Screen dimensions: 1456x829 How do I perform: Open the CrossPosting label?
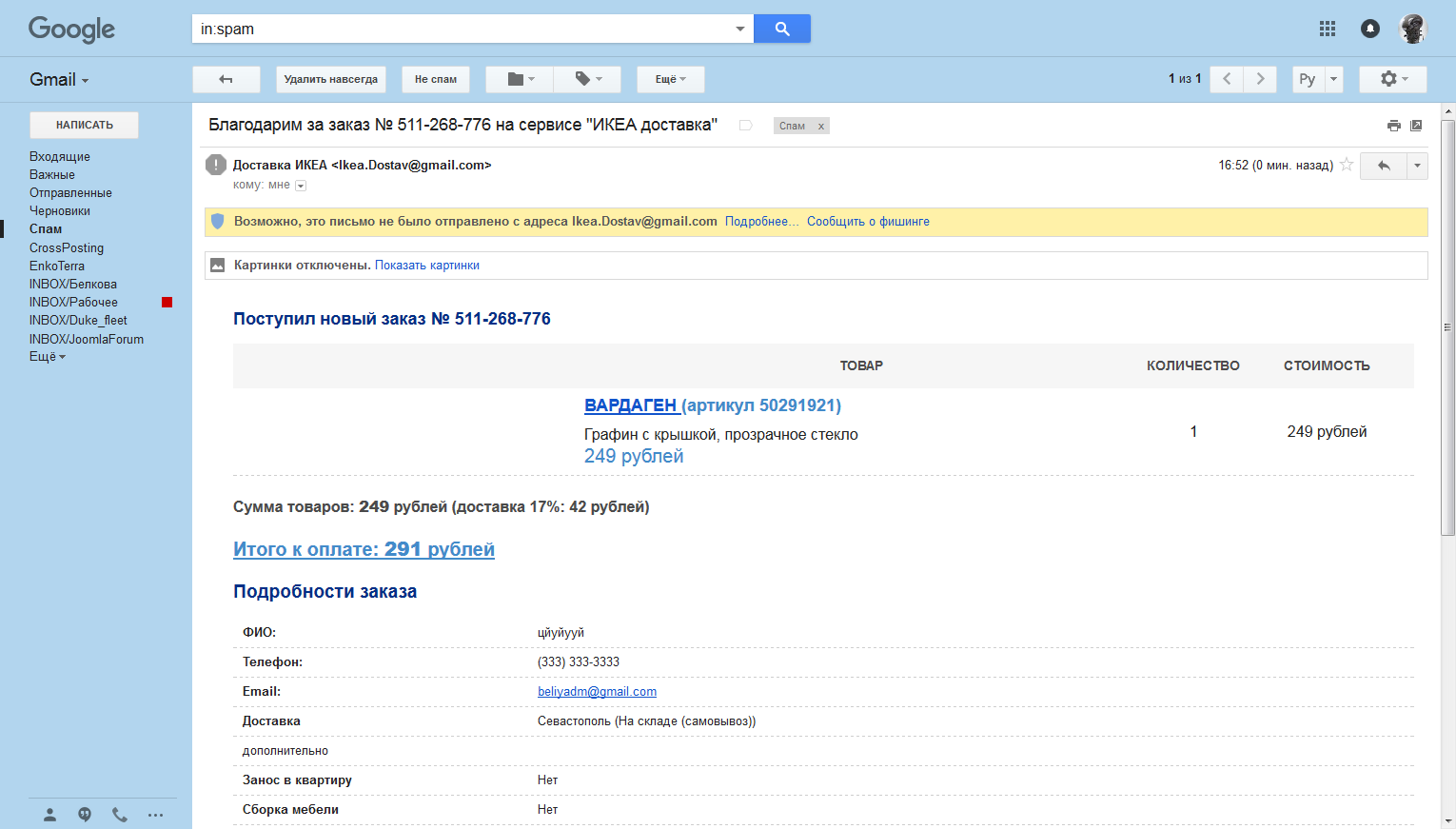coord(67,247)
